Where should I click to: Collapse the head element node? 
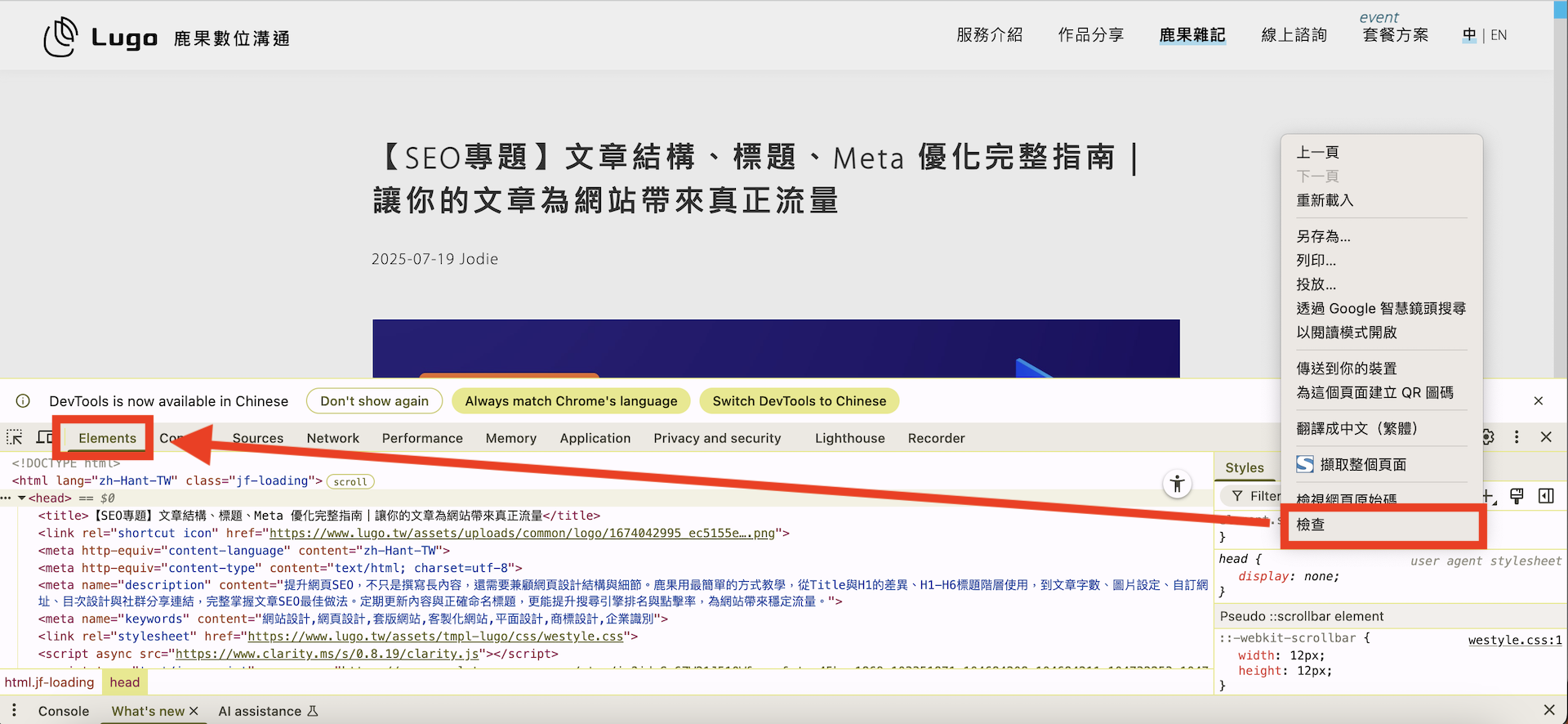(x=22, y=498)
